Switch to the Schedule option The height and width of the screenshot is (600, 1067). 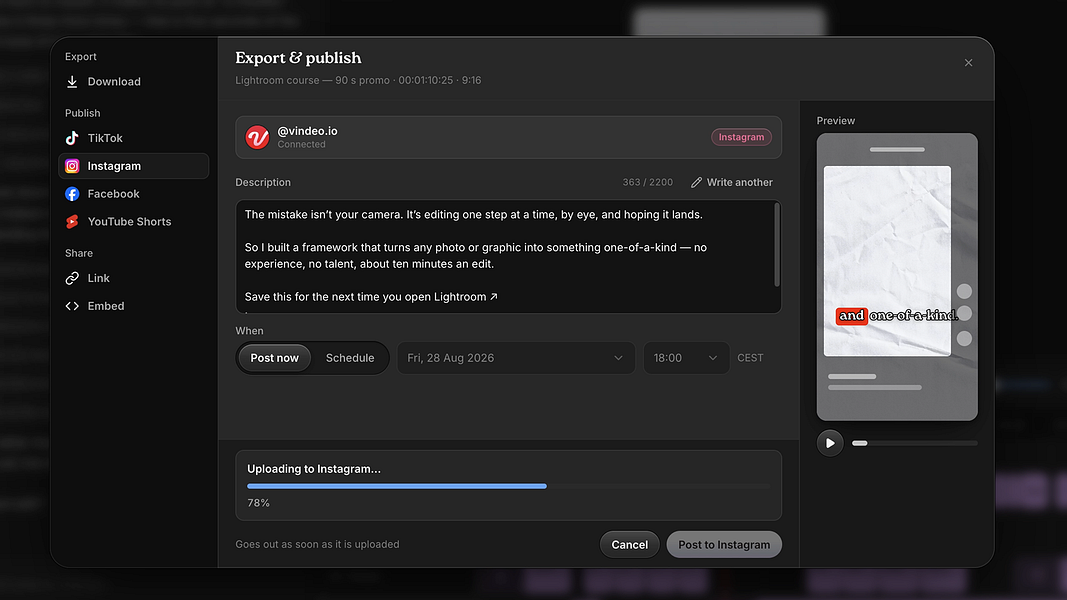[x=350, y=358]
